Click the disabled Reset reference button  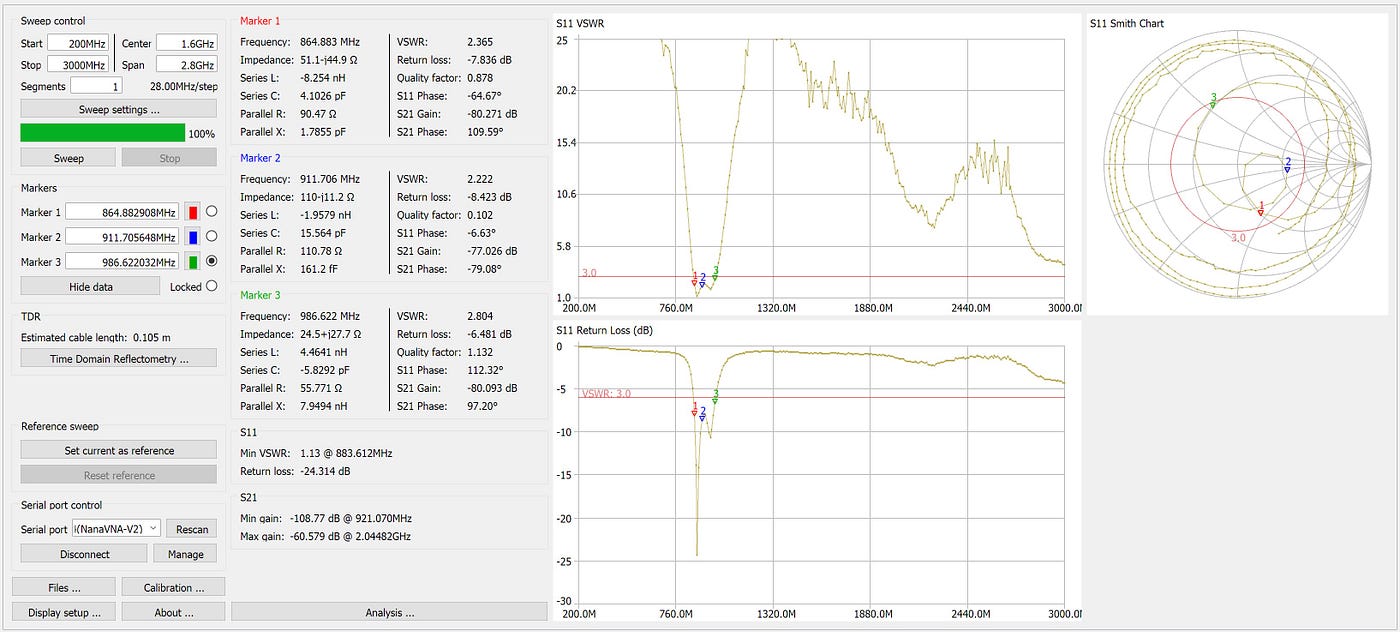(x=118, y=475)
